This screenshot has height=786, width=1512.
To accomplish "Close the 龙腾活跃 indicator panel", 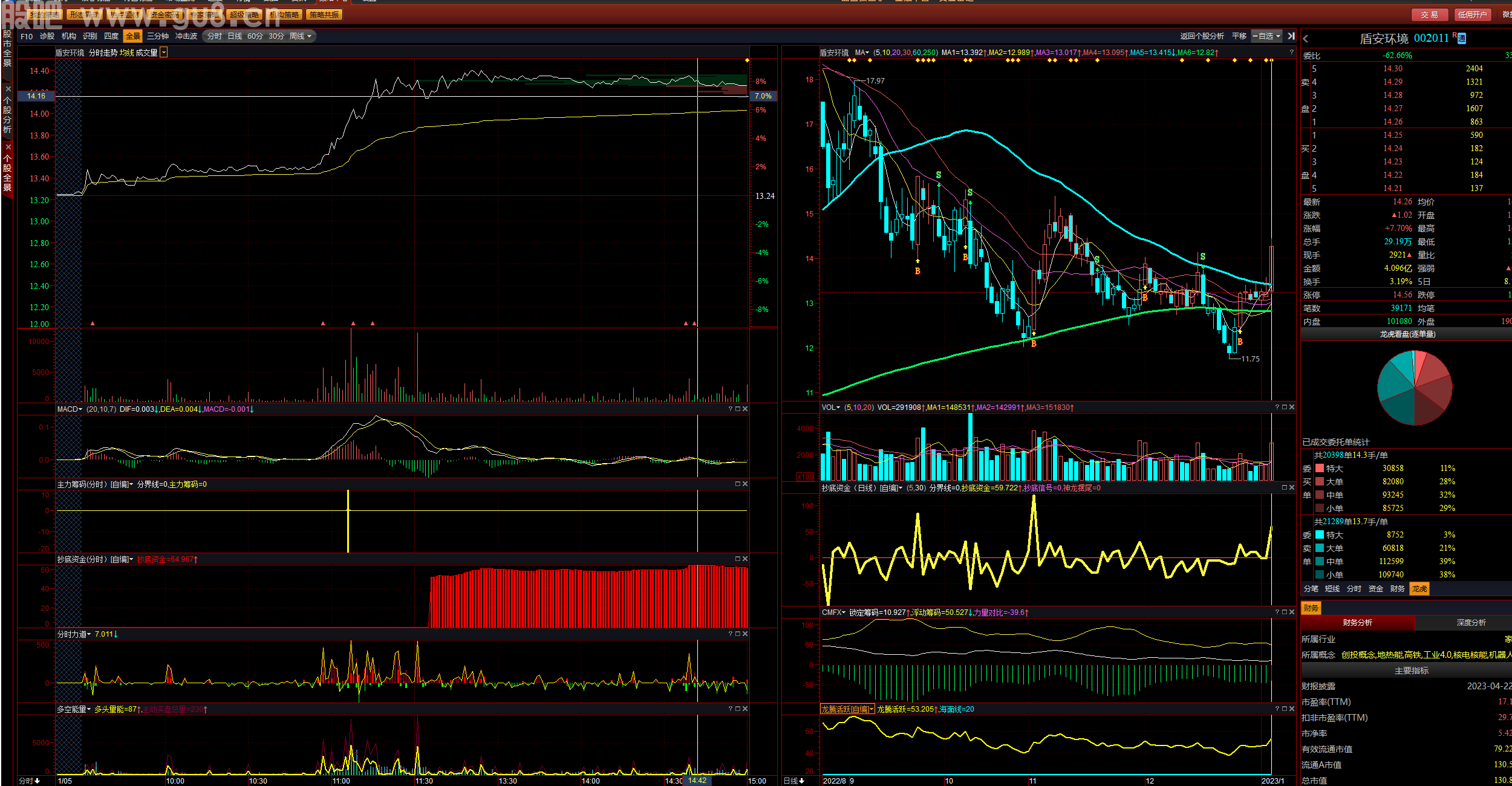I will [x=1292, y=709].
